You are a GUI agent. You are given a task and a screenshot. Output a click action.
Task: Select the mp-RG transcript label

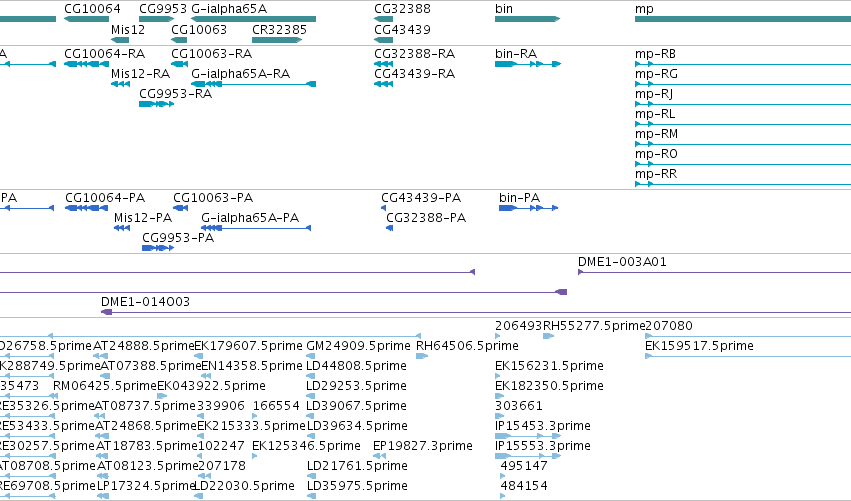click(656, 74)
